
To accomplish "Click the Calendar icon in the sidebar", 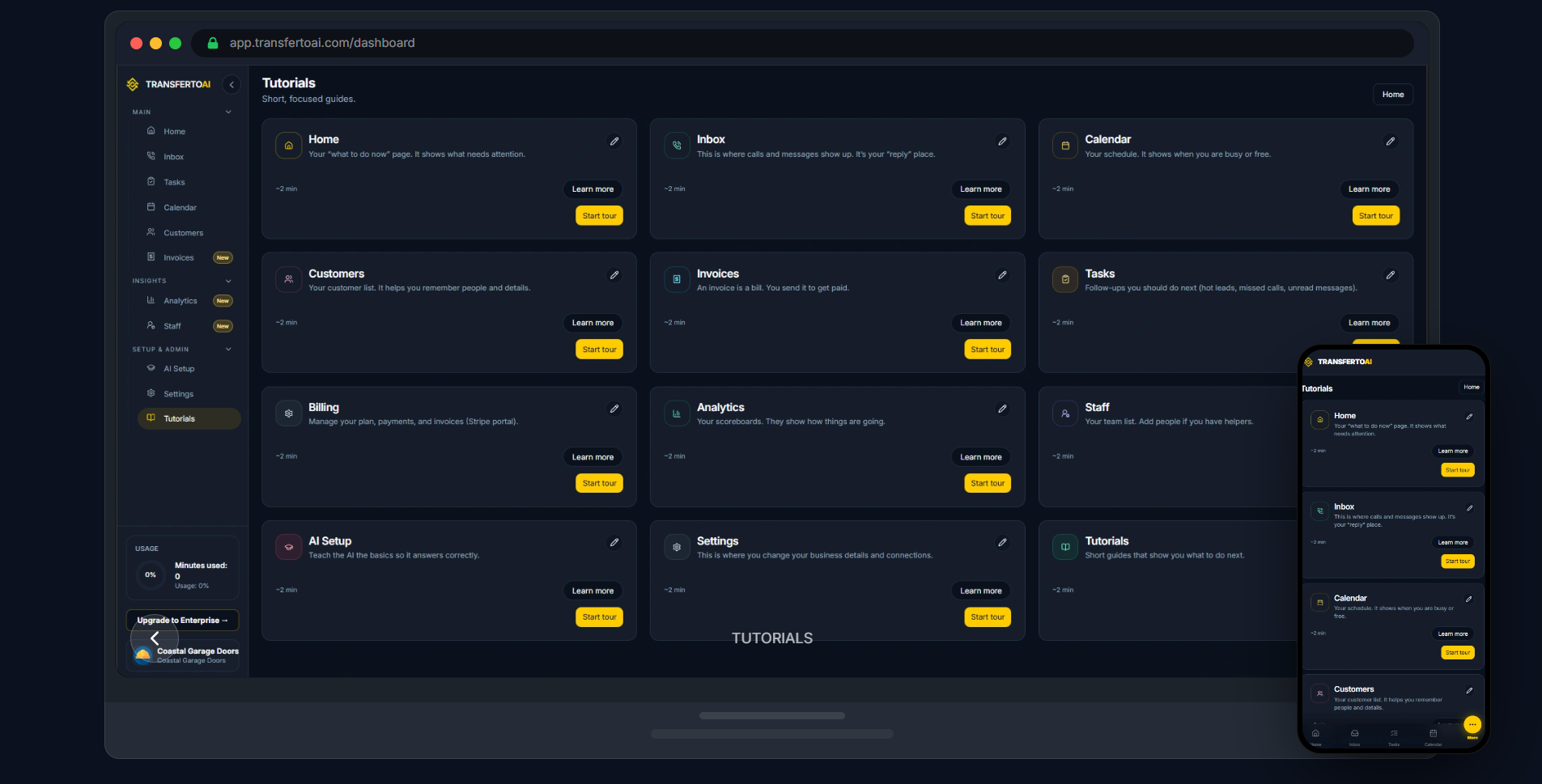I will pyautogui.click(x=151, y=207).
